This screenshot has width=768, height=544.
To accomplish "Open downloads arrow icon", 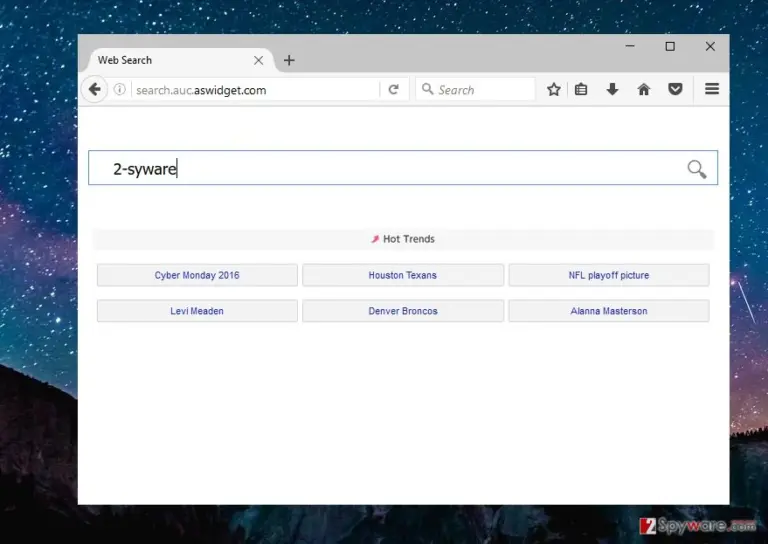I will coord(612,90).
